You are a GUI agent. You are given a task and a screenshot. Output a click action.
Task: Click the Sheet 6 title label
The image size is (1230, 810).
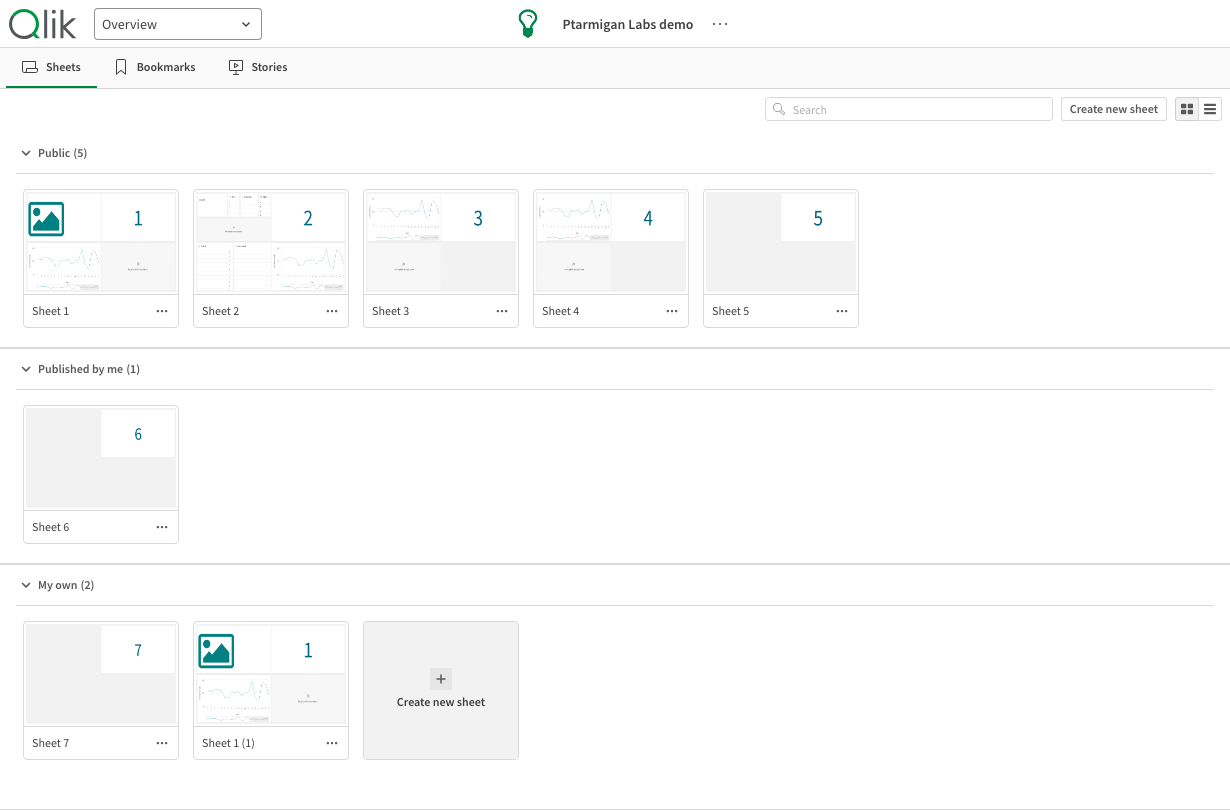51,527
